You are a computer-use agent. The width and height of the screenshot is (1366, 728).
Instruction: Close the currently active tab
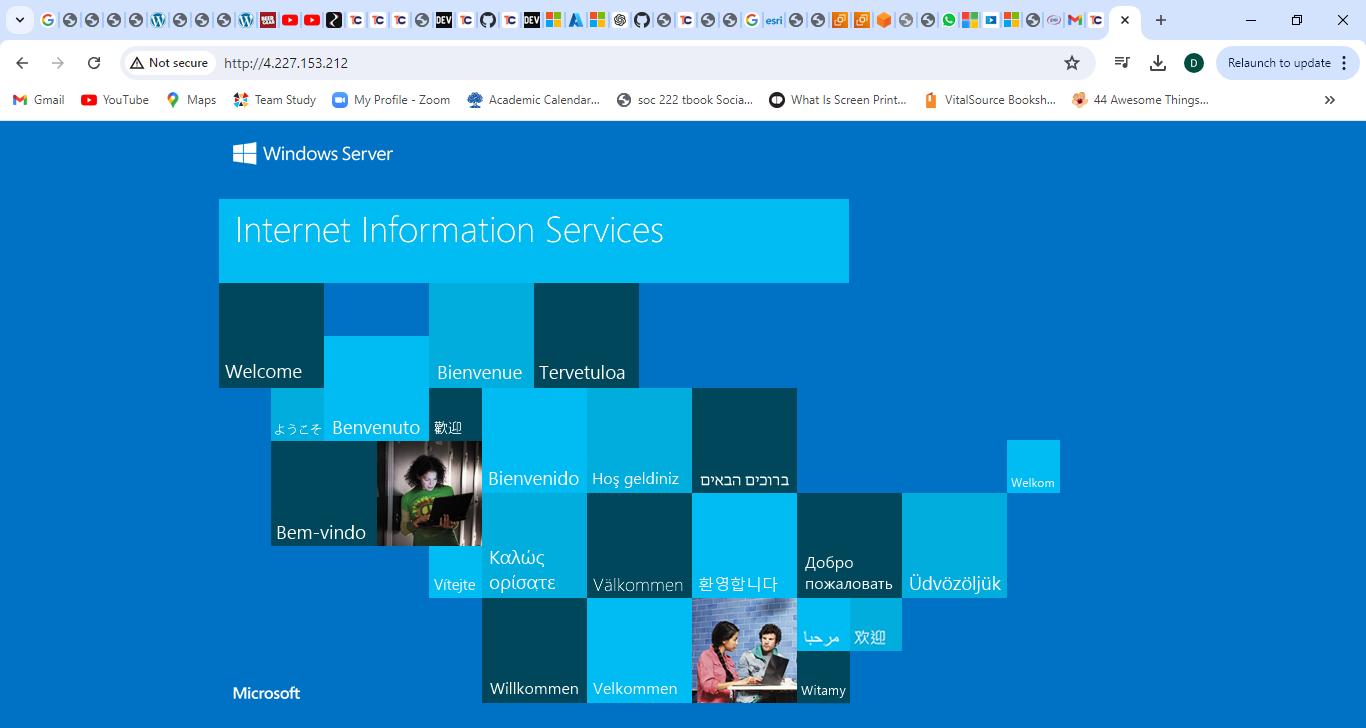(1125, 20)
